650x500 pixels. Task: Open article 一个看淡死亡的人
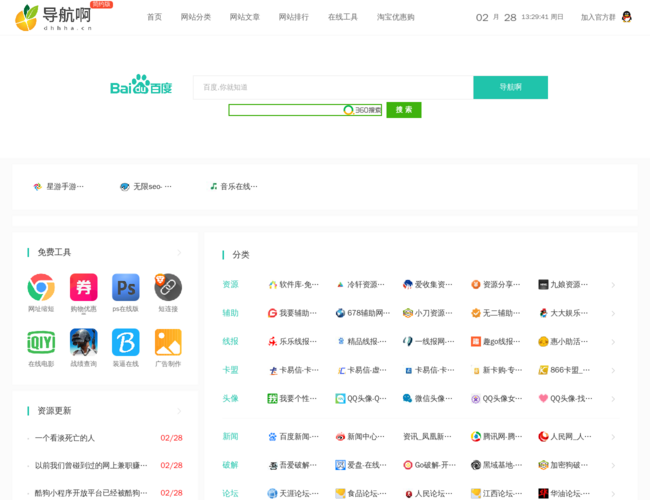pyautogui.click(x=65, y=438)
